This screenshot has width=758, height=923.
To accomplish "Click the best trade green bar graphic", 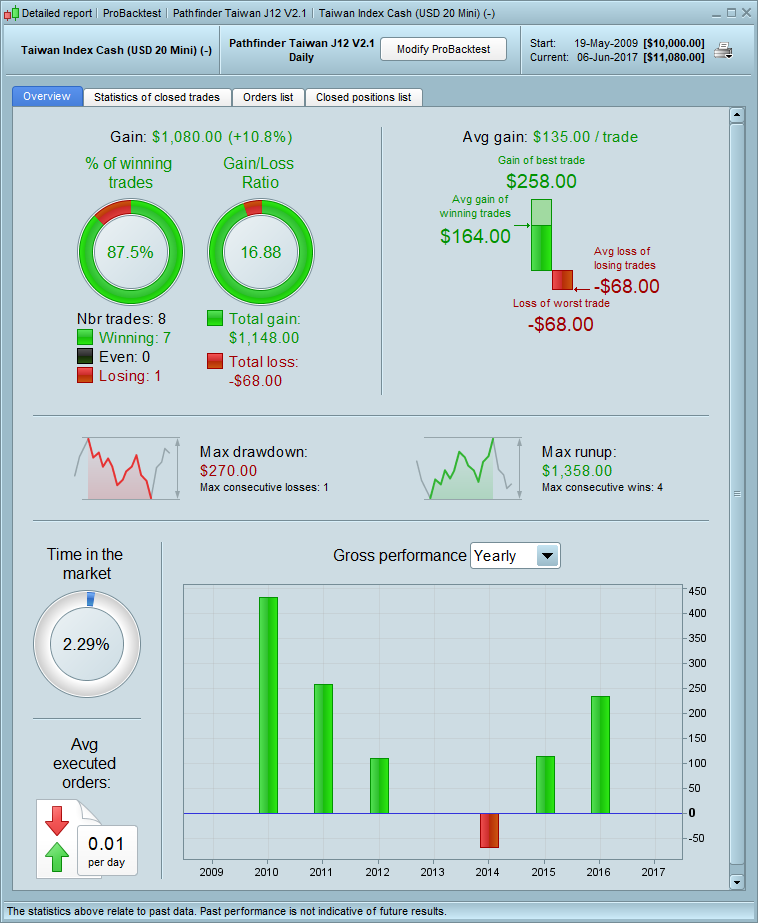I will tap(541, 235).
